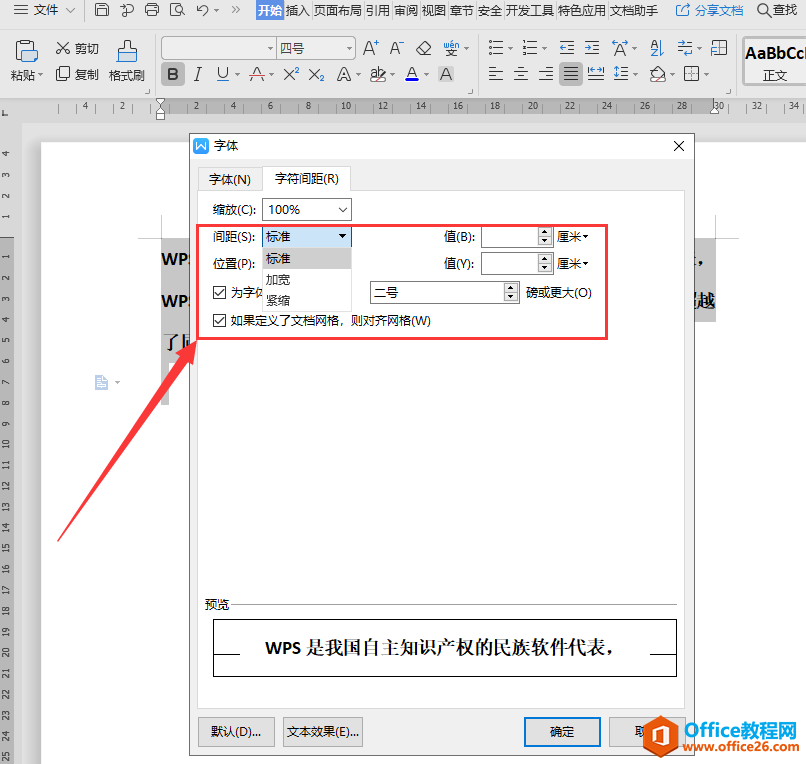Screen dimensions: 806x764
Task: Click the 值(B) spacing value input field
Action: [x=510, y=237]
